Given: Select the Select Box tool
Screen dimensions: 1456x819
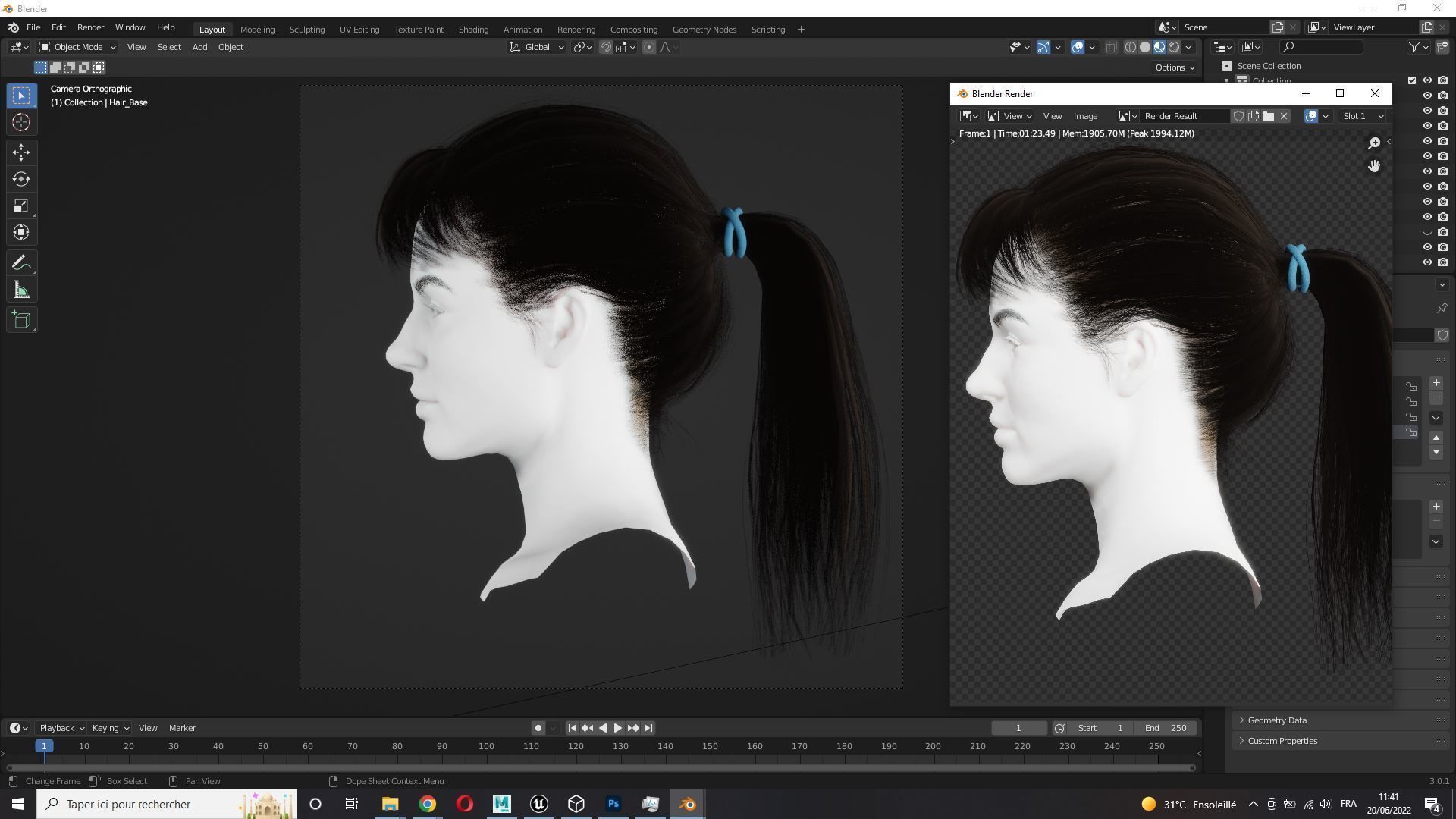Looking at the screenshot, I should point(21,96).
